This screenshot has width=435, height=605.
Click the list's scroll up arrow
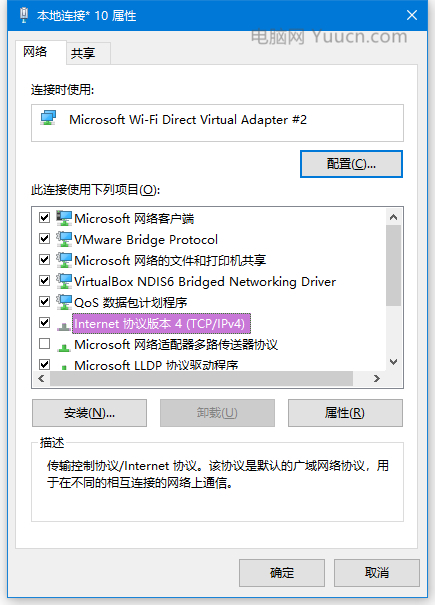[393, 217]
